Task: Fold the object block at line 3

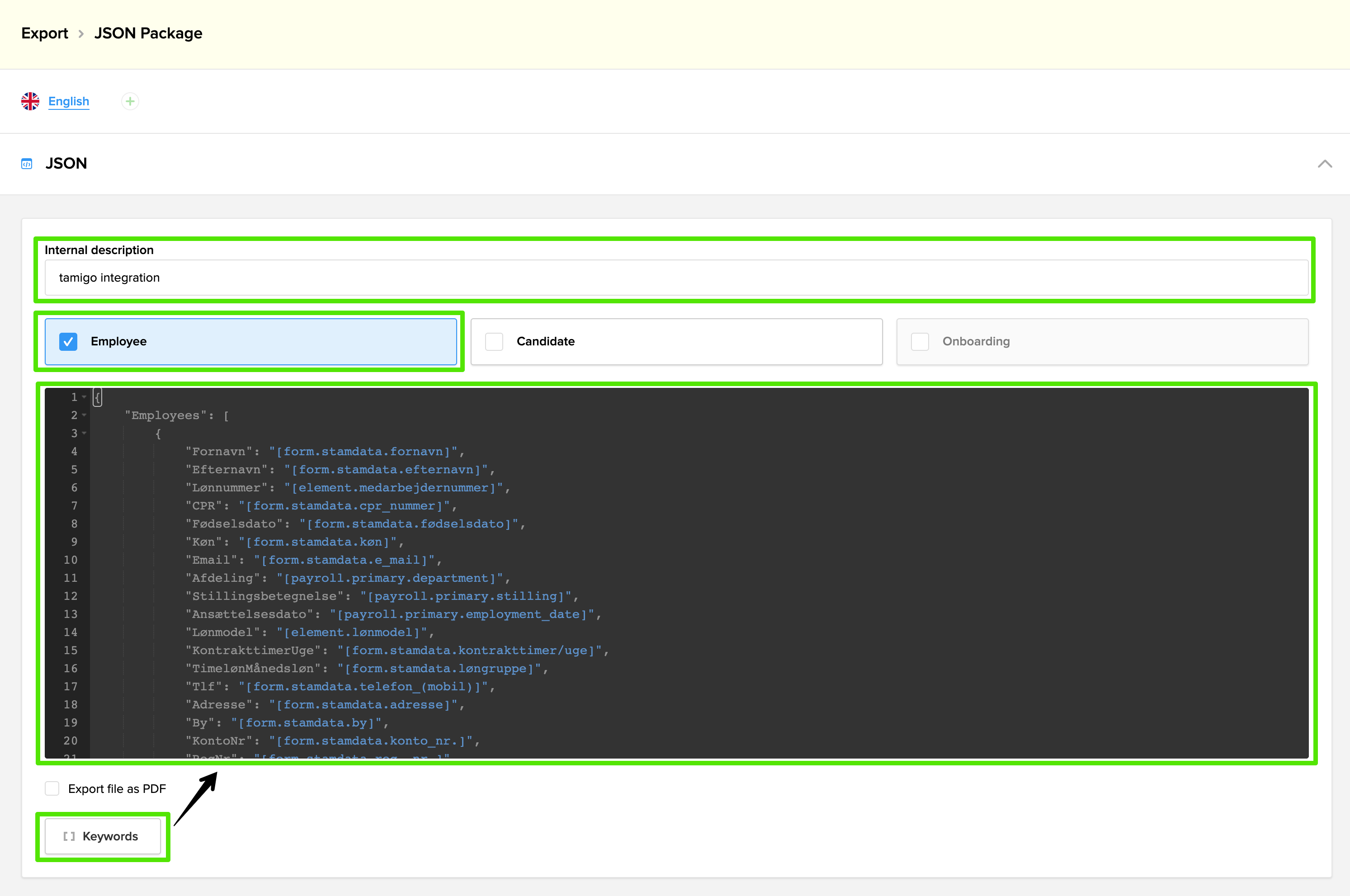Action: click(85, 433)
